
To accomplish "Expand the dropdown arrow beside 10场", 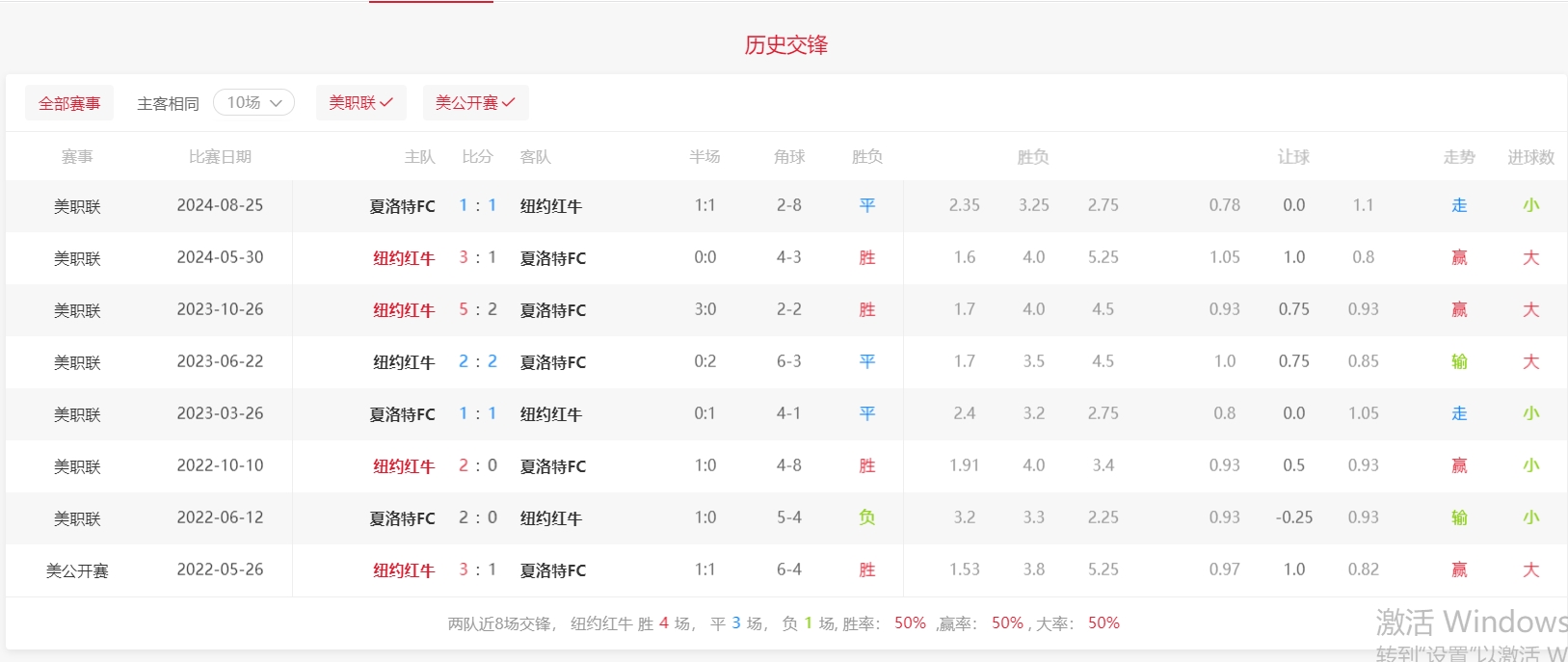I will pos(277,103).
